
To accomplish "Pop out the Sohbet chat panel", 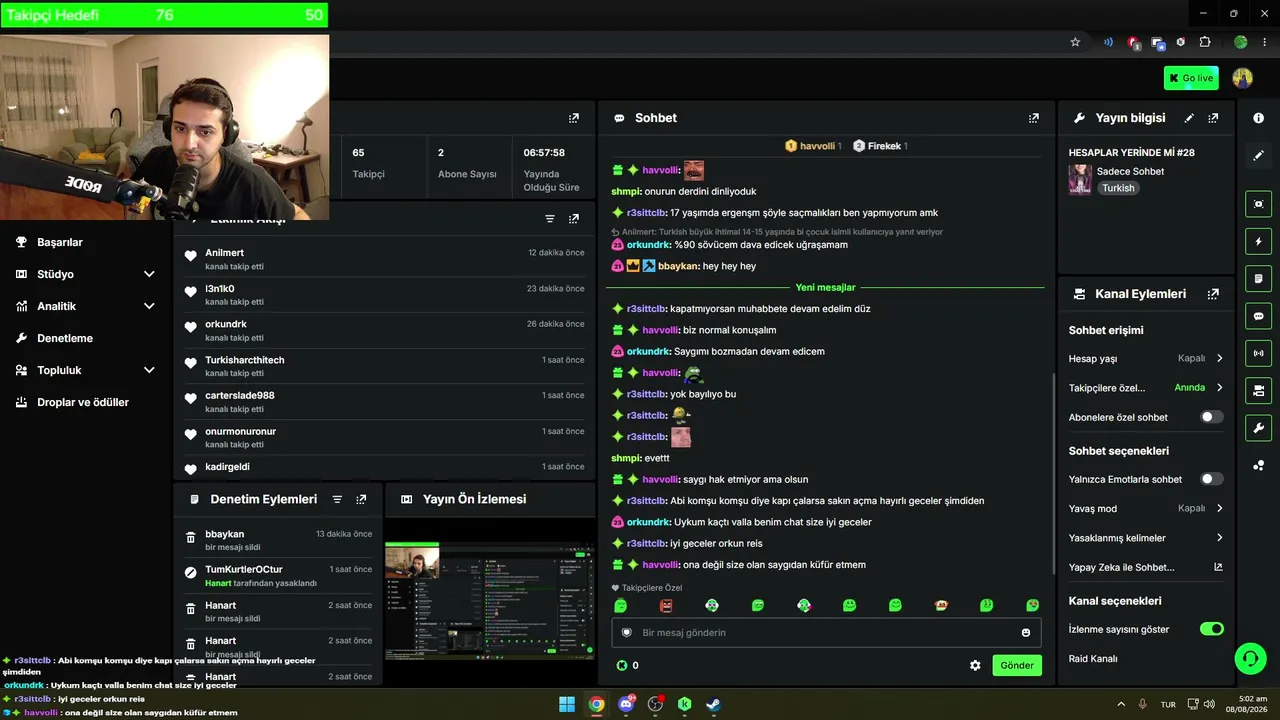I will tap(1033, 118).
